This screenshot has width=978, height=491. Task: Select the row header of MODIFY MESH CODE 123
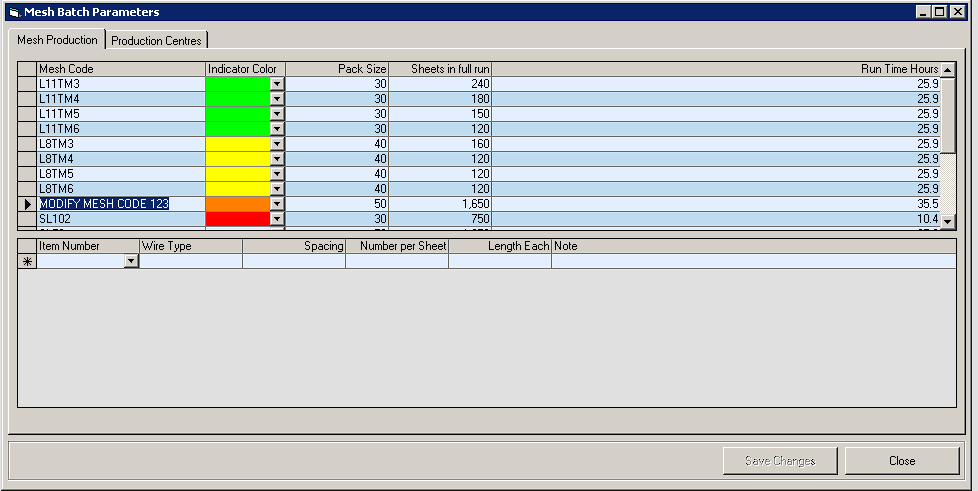click(27, 203)
